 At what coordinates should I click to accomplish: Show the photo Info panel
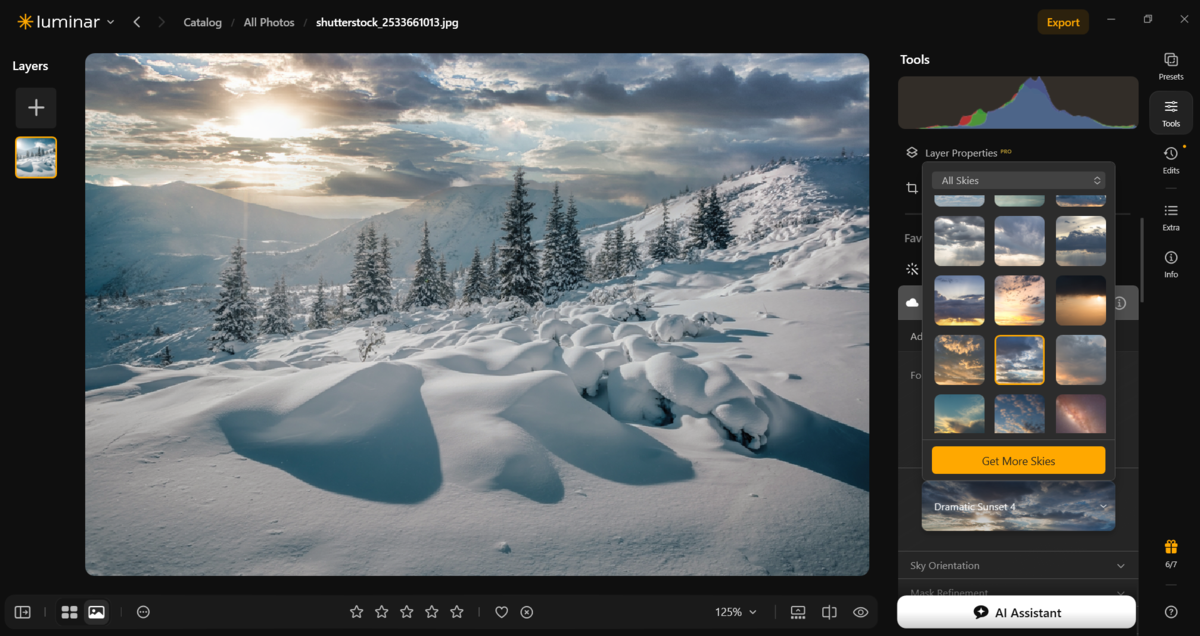click(1170, 264)
